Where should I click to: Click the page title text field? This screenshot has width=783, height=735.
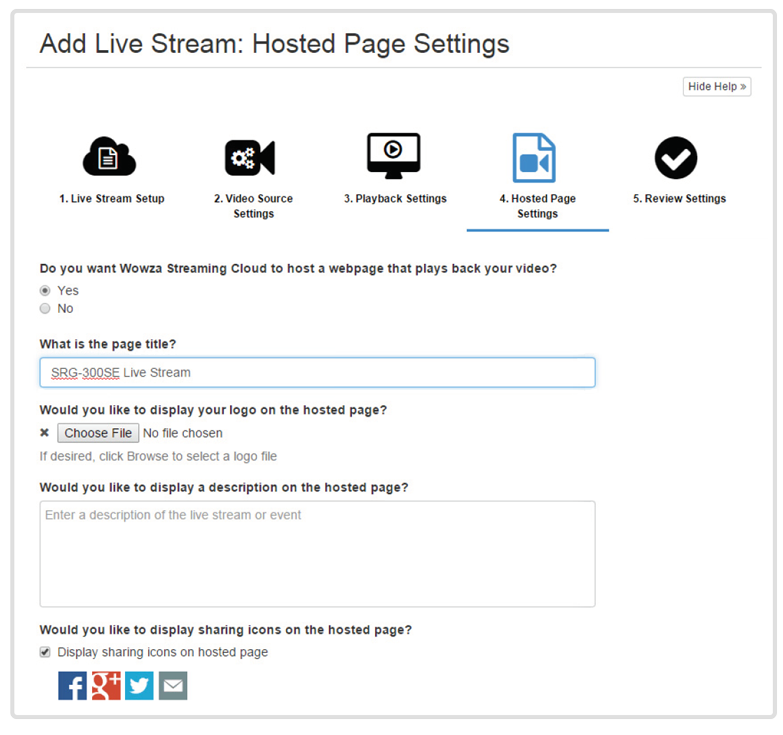click(x=317, y=372)
